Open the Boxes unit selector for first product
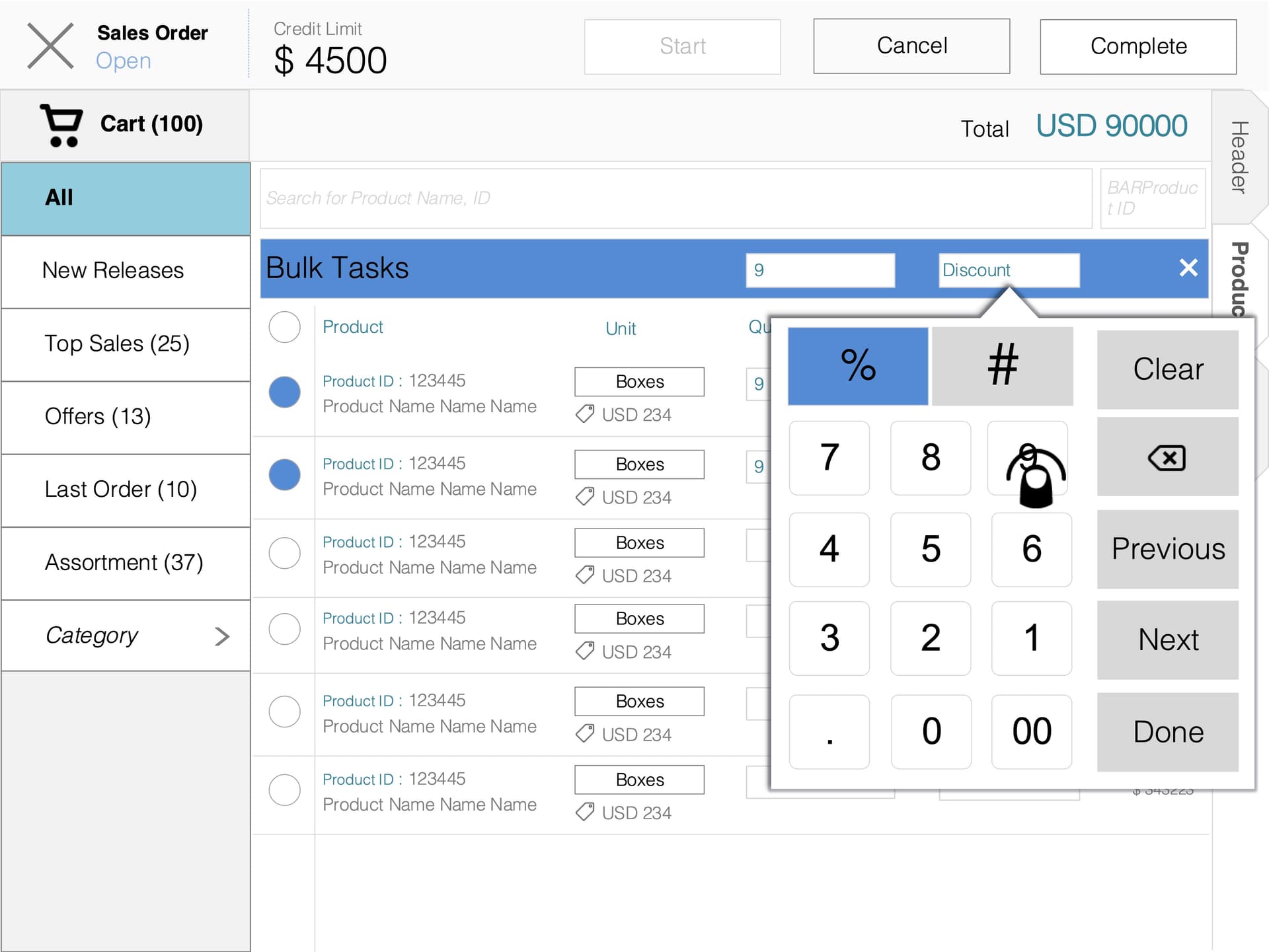Viewport: 1269px width, 952px height. [638, 381]
